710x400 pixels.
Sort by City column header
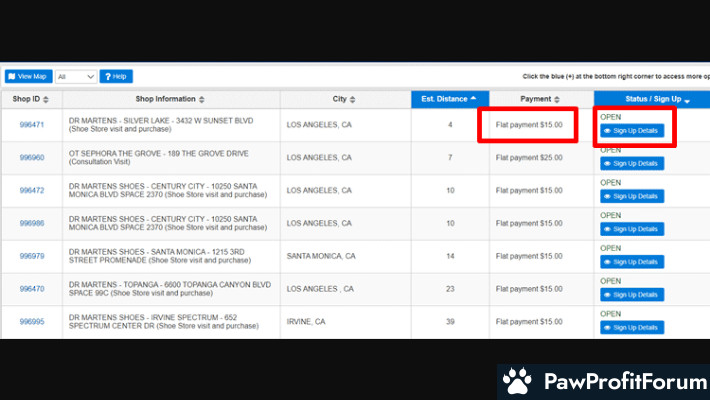pos(345,99)
